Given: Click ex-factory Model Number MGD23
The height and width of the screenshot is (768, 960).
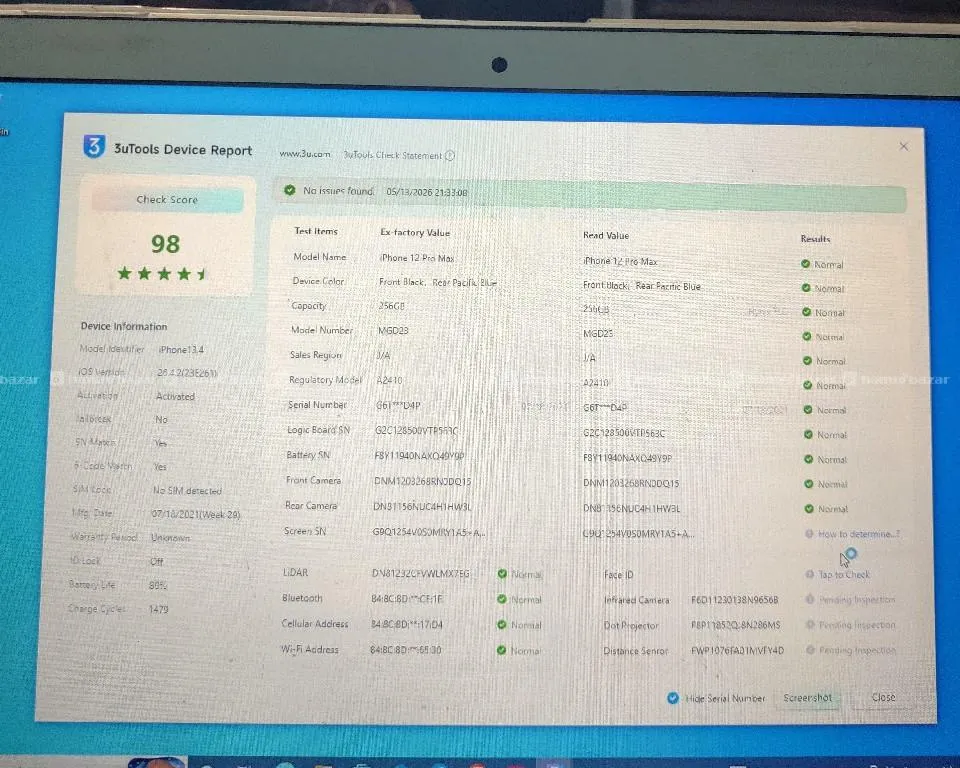Looking at the screenshot, I should coord(393,331).
